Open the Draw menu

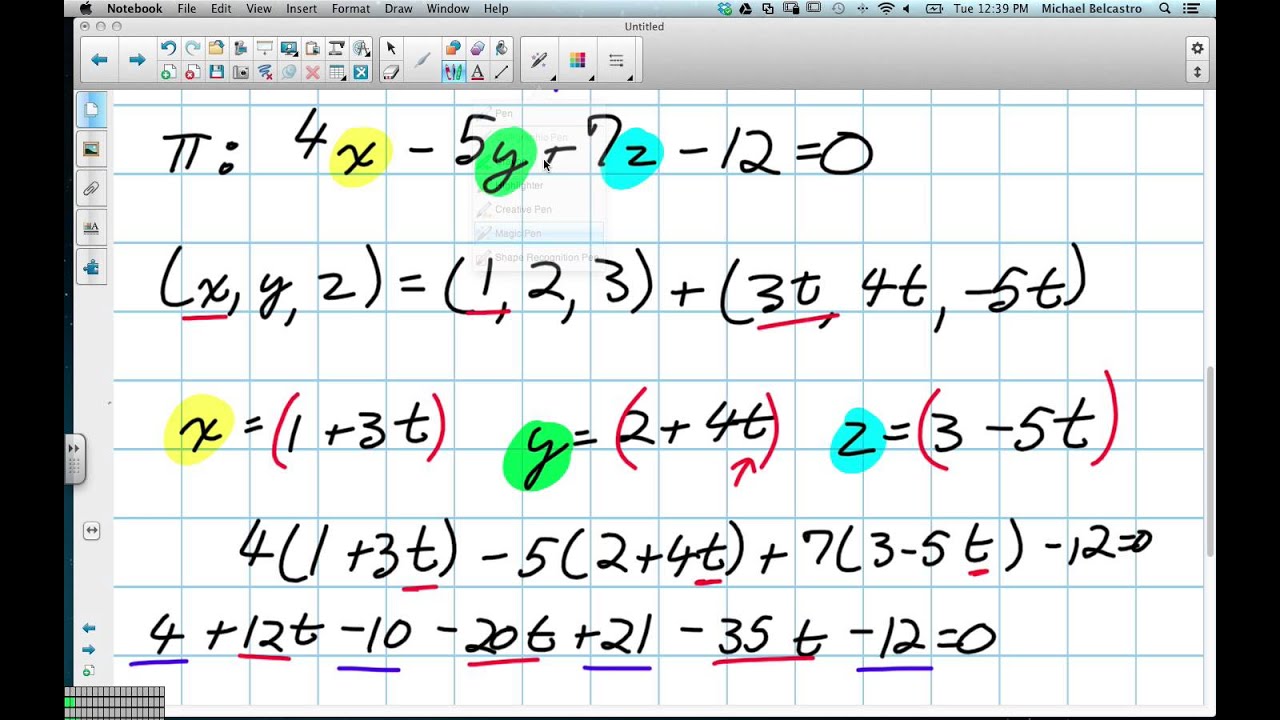(398, 9)
